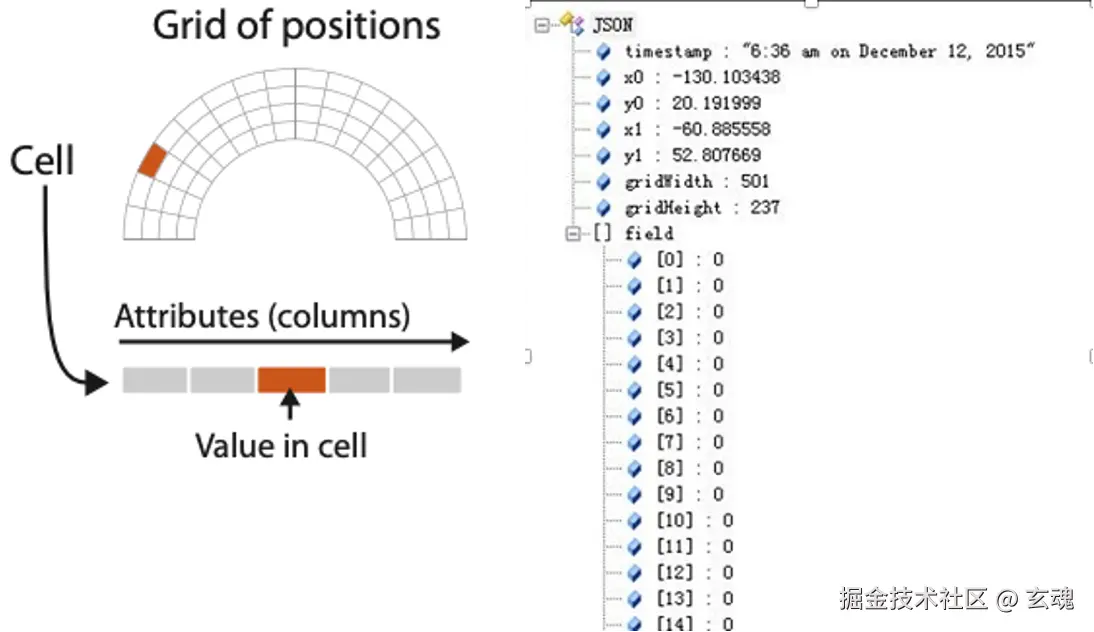Click the icon for field index [9]
The width and height of the screenshot is (1094, 632).
pos(634,495)
